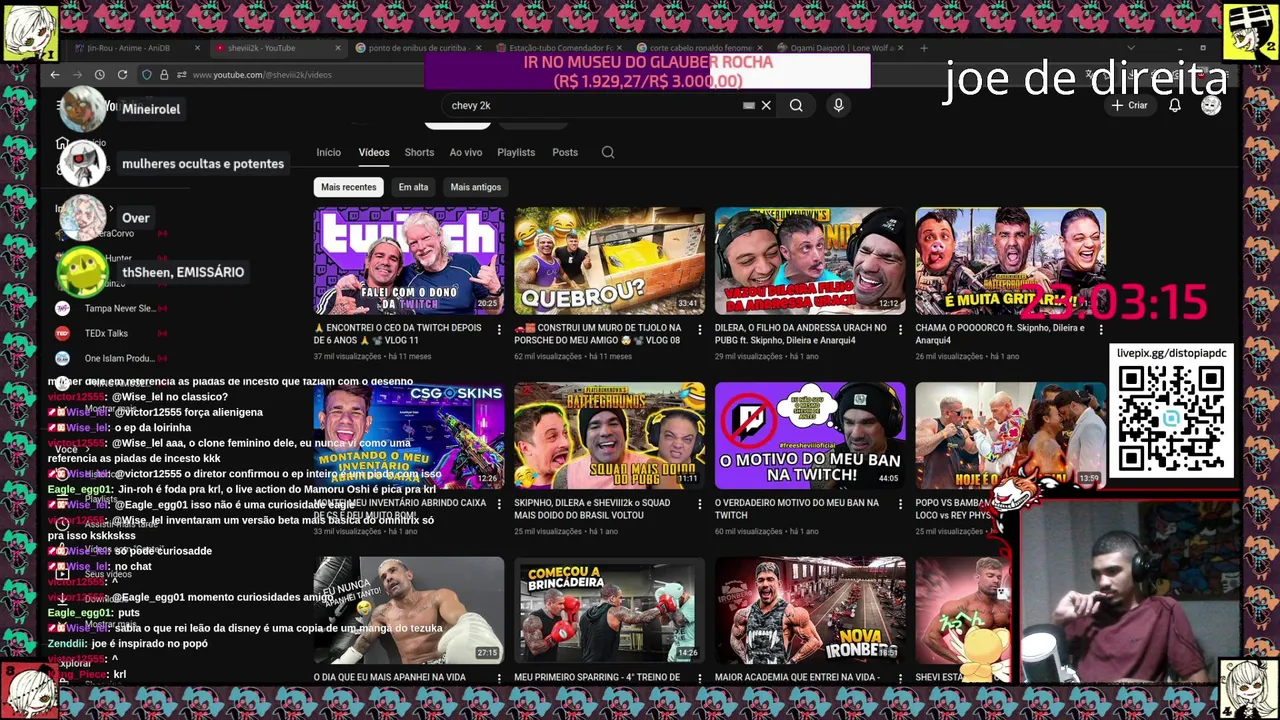Click the Tampa Never Sle... channel avatar

[62, 308]
